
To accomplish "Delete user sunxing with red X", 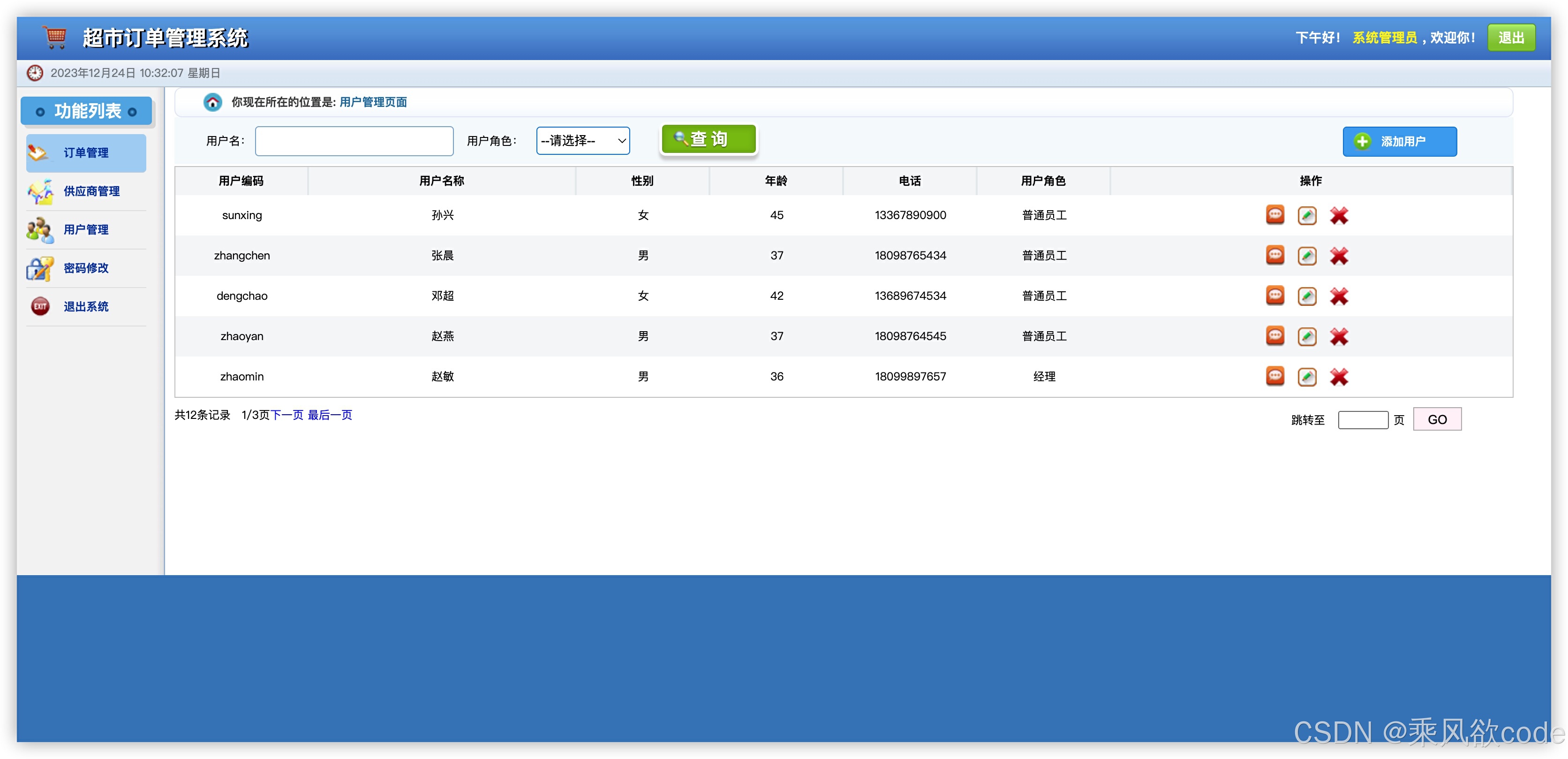I will (1339, 215).
